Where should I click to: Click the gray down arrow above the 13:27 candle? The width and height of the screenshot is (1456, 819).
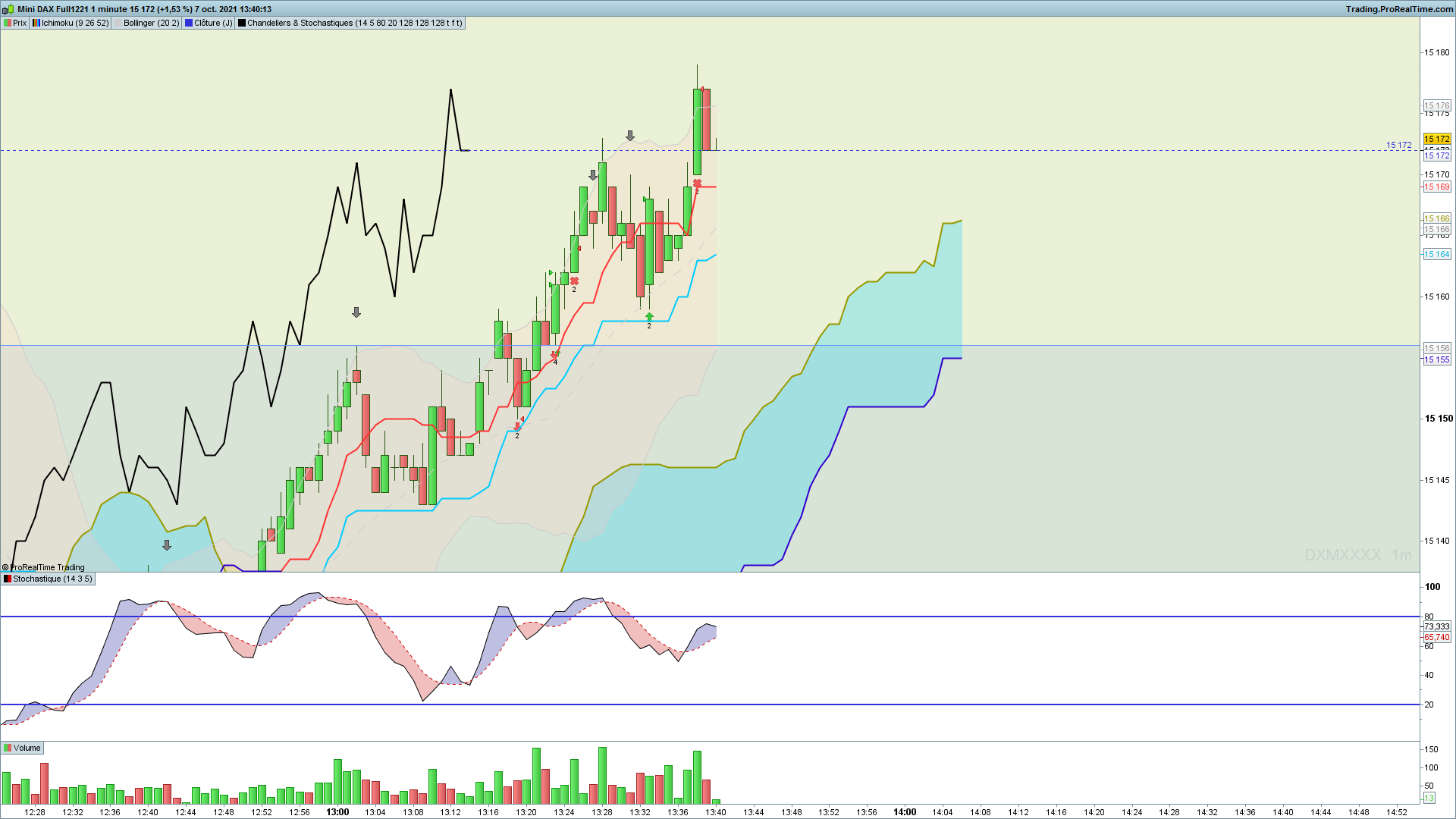point(593,175)
